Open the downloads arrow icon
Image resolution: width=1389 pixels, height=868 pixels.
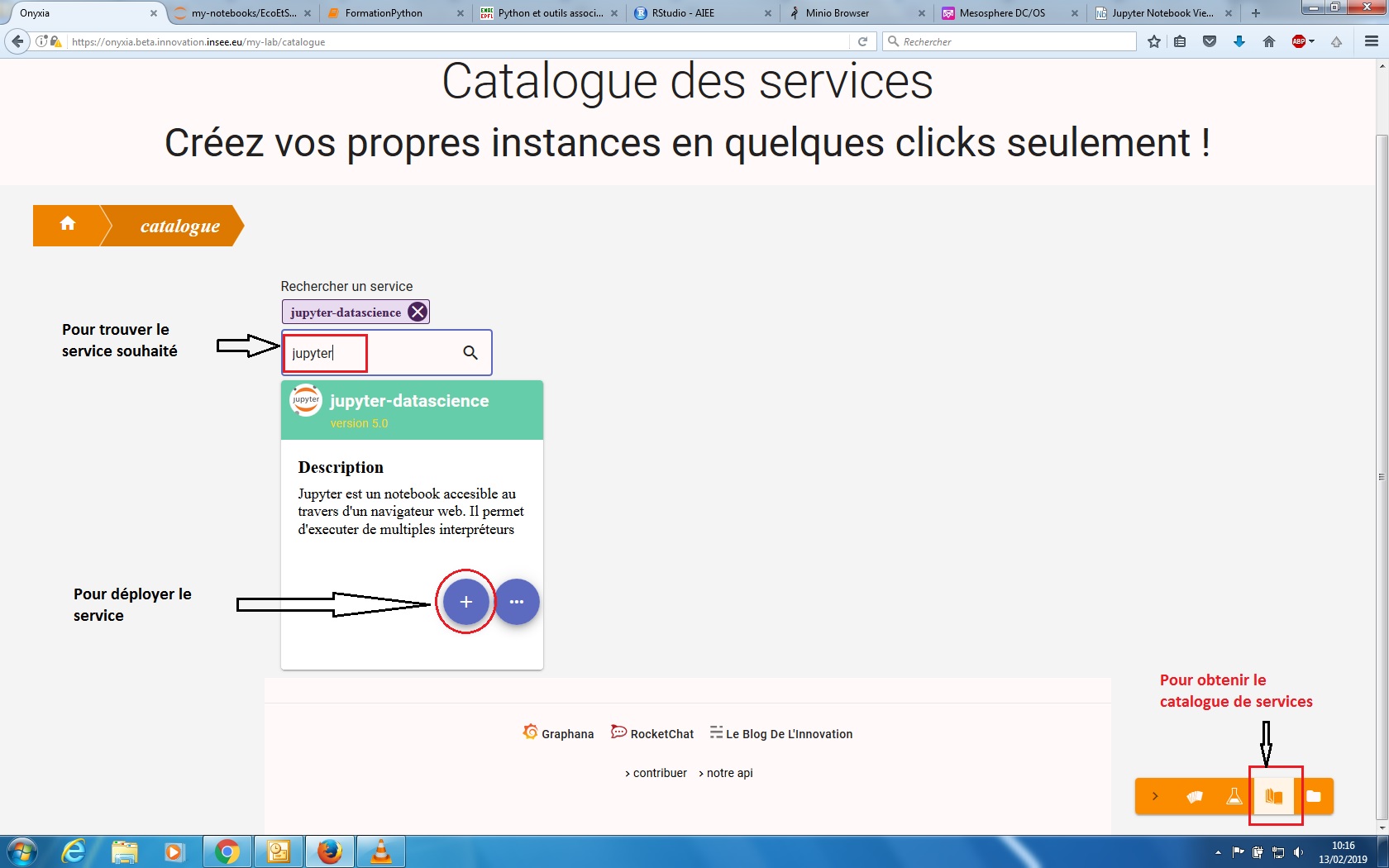(1239, 41)
